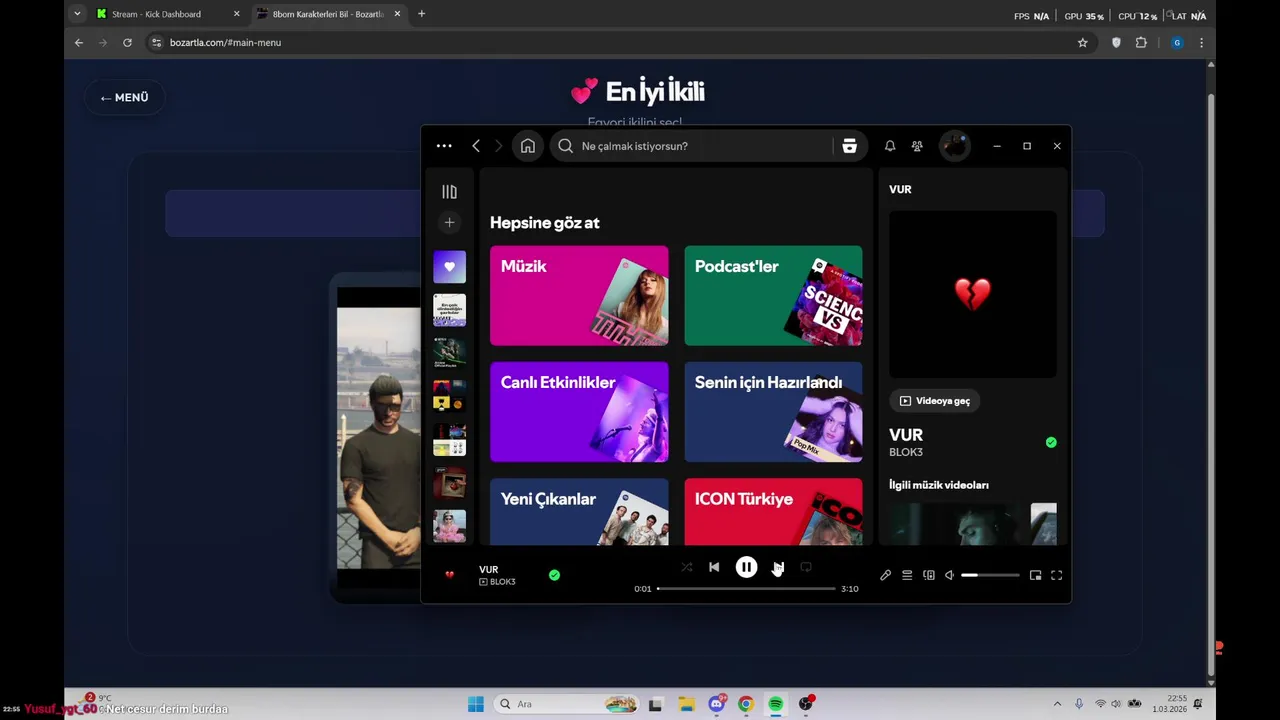
Task: Open File Explorer from the taskbar
Action: [x=686, y=704]
